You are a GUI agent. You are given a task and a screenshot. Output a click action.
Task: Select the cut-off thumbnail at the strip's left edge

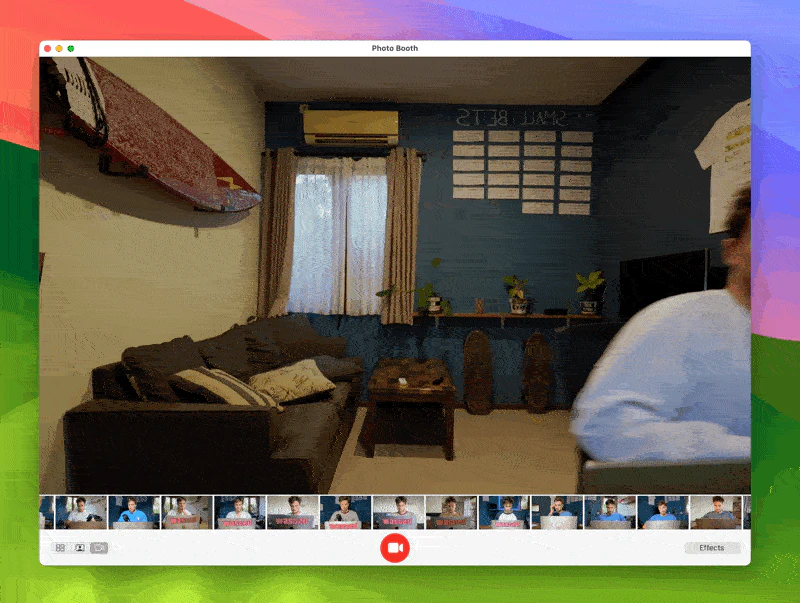[45, 512]
